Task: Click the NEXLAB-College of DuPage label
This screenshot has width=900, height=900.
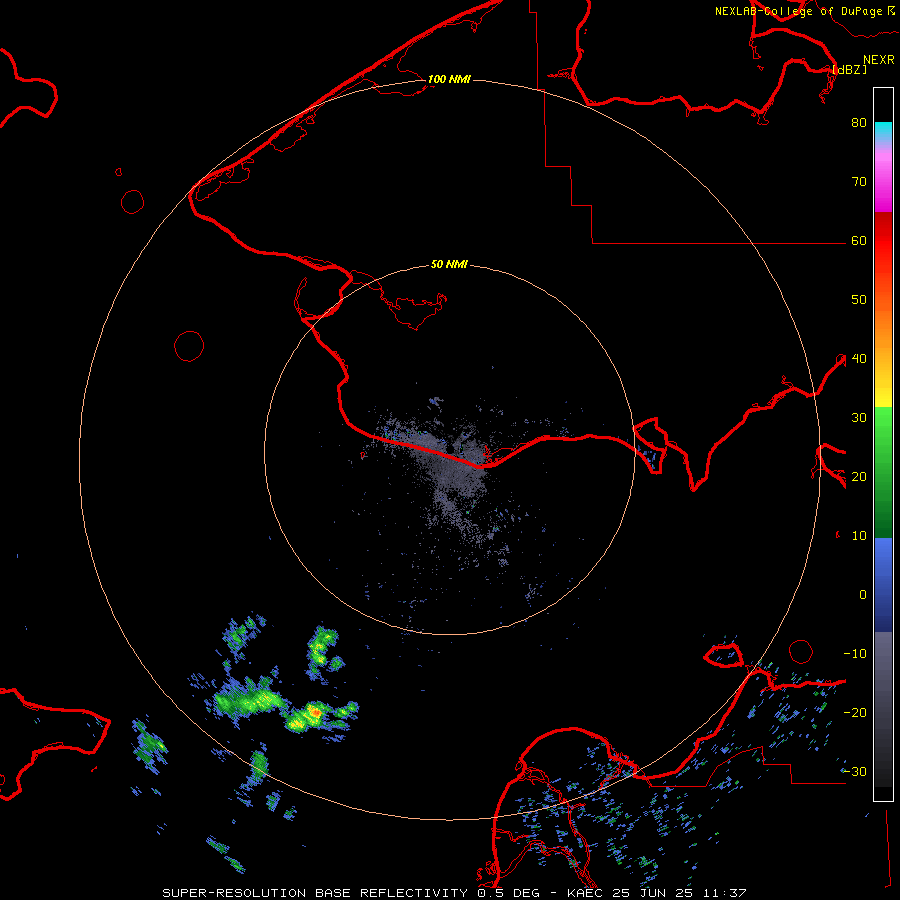Action: click(x=804, y=11)
